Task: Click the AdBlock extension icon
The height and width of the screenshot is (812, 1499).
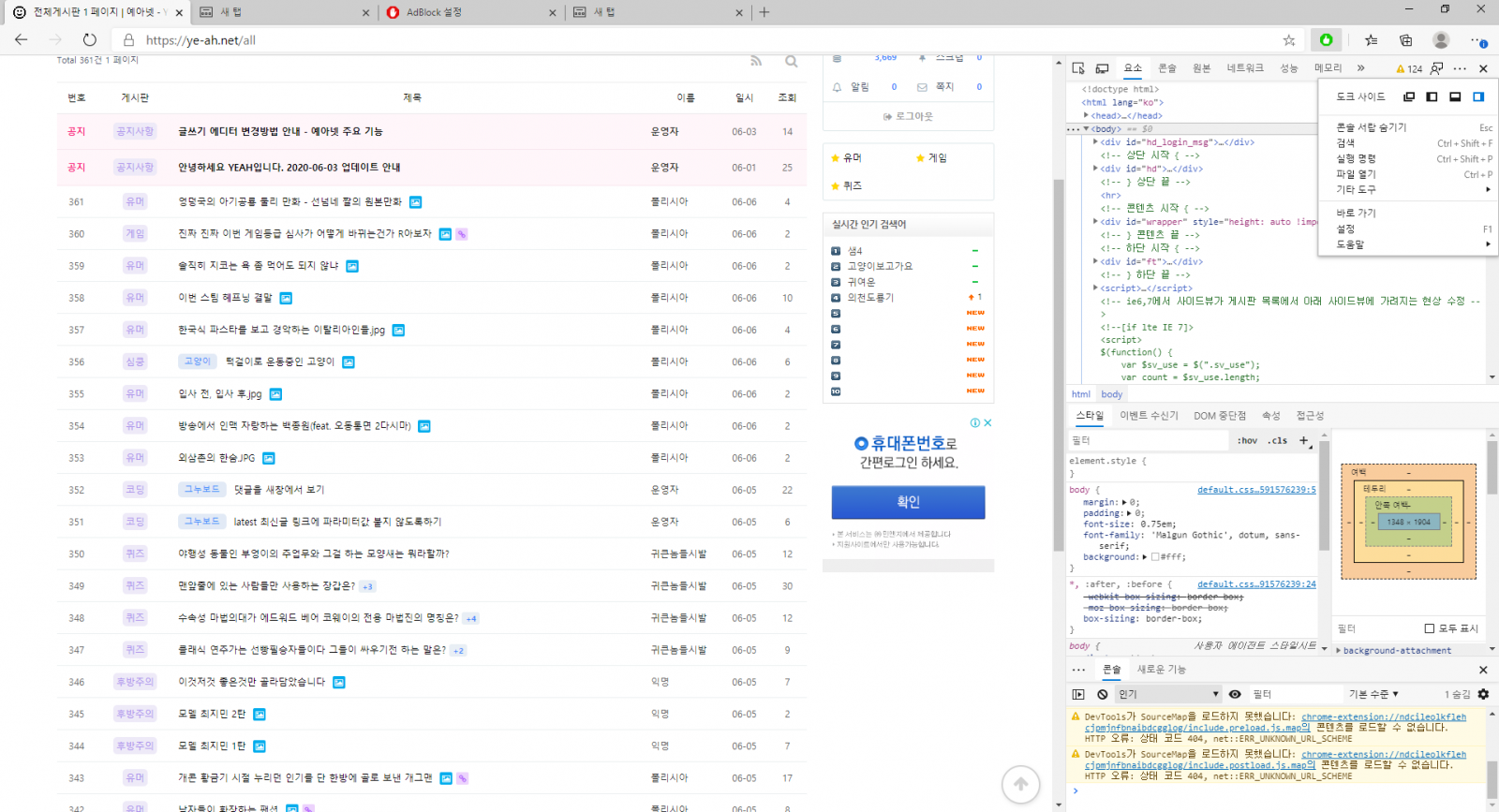Action: 1326,39
